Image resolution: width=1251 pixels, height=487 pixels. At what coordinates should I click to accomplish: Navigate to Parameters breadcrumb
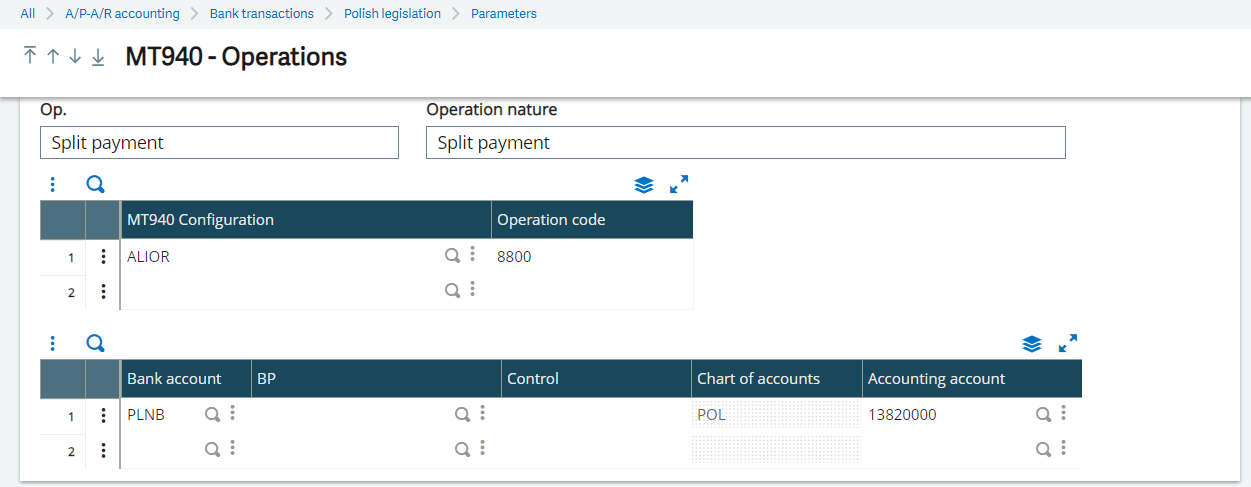click(504, 14)
